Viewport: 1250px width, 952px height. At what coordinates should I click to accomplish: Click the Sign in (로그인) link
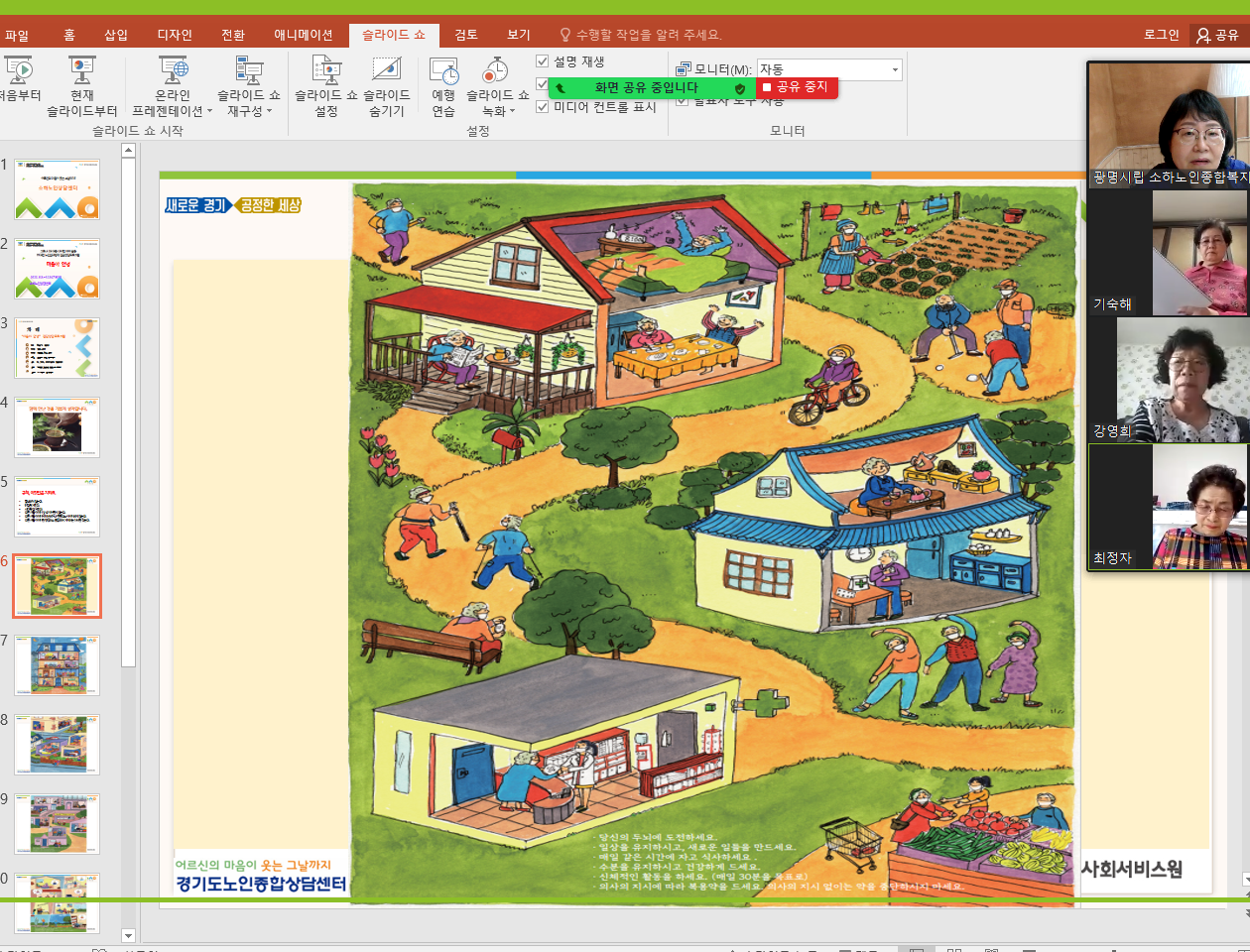(x=1161, y=35)
